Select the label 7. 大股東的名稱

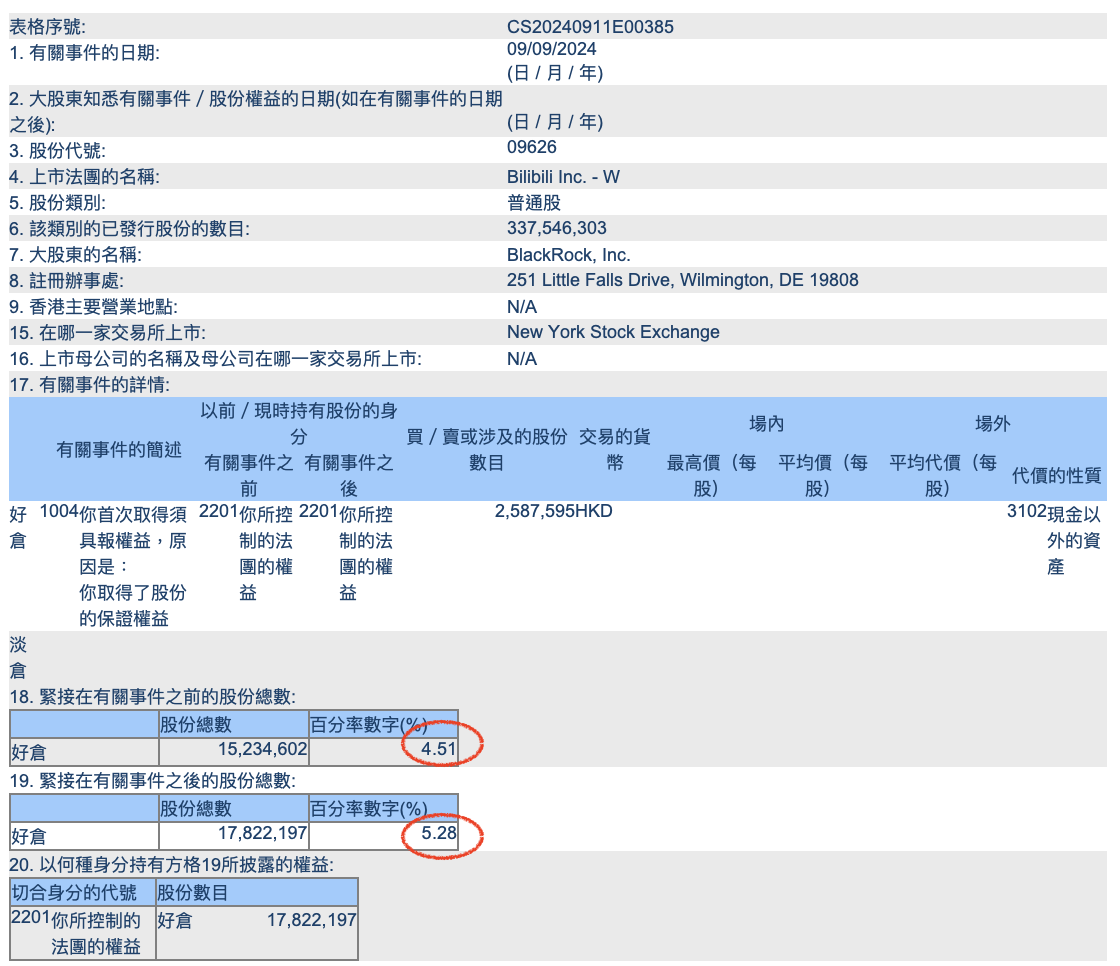coord(76,254)
